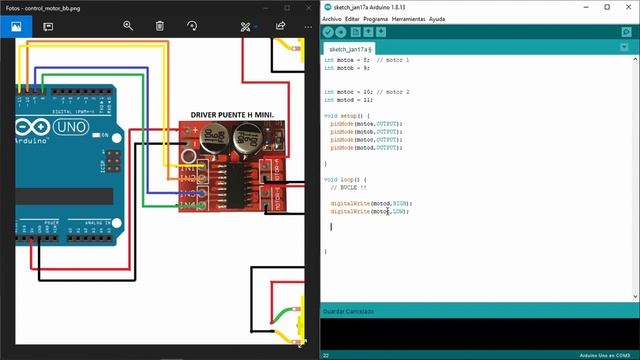Start slideshow icon in Photos toolbar
This screenshot has width=640, height=360.
point(48,27)
